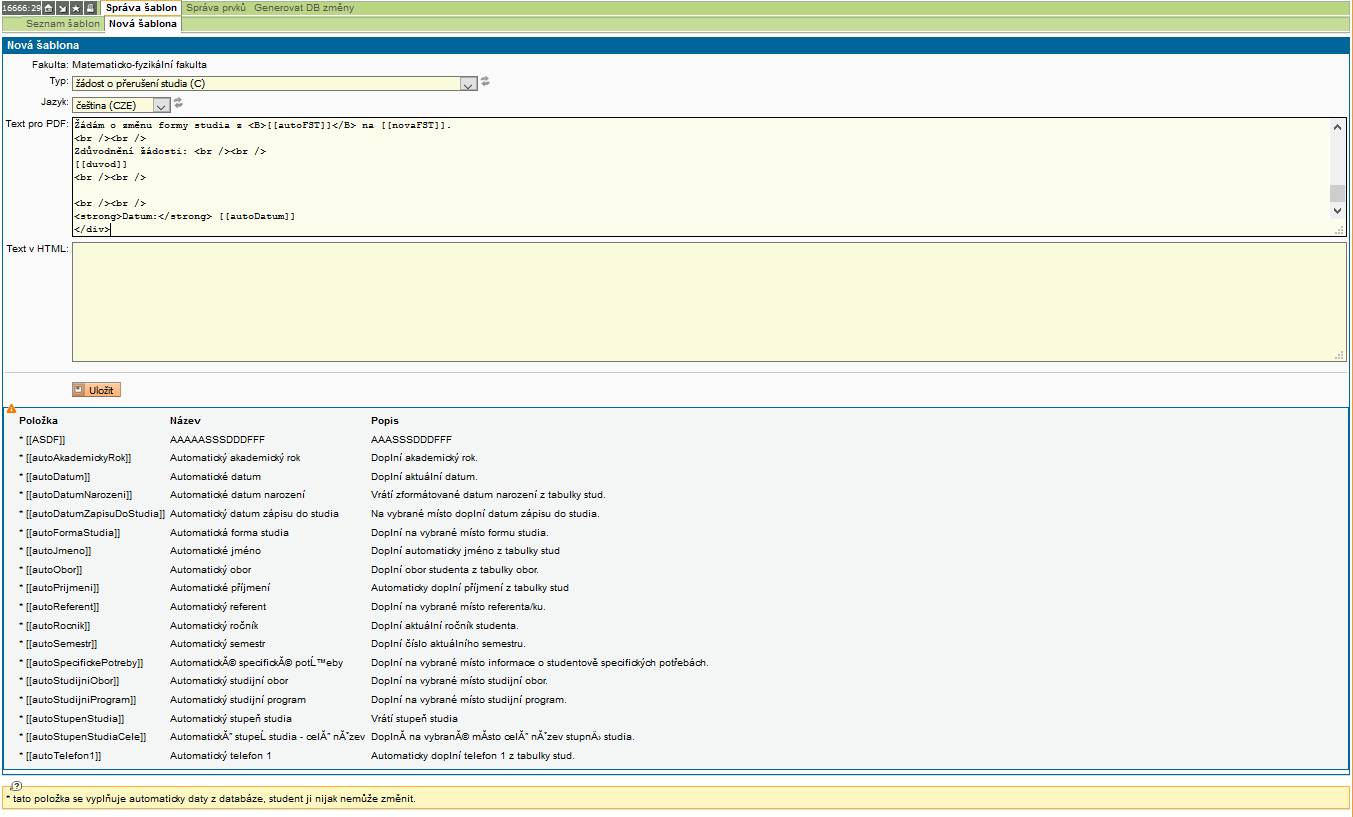Click the home icon in top toolbar
Viewport: 1353px width, 817px height.
(48, 8)
